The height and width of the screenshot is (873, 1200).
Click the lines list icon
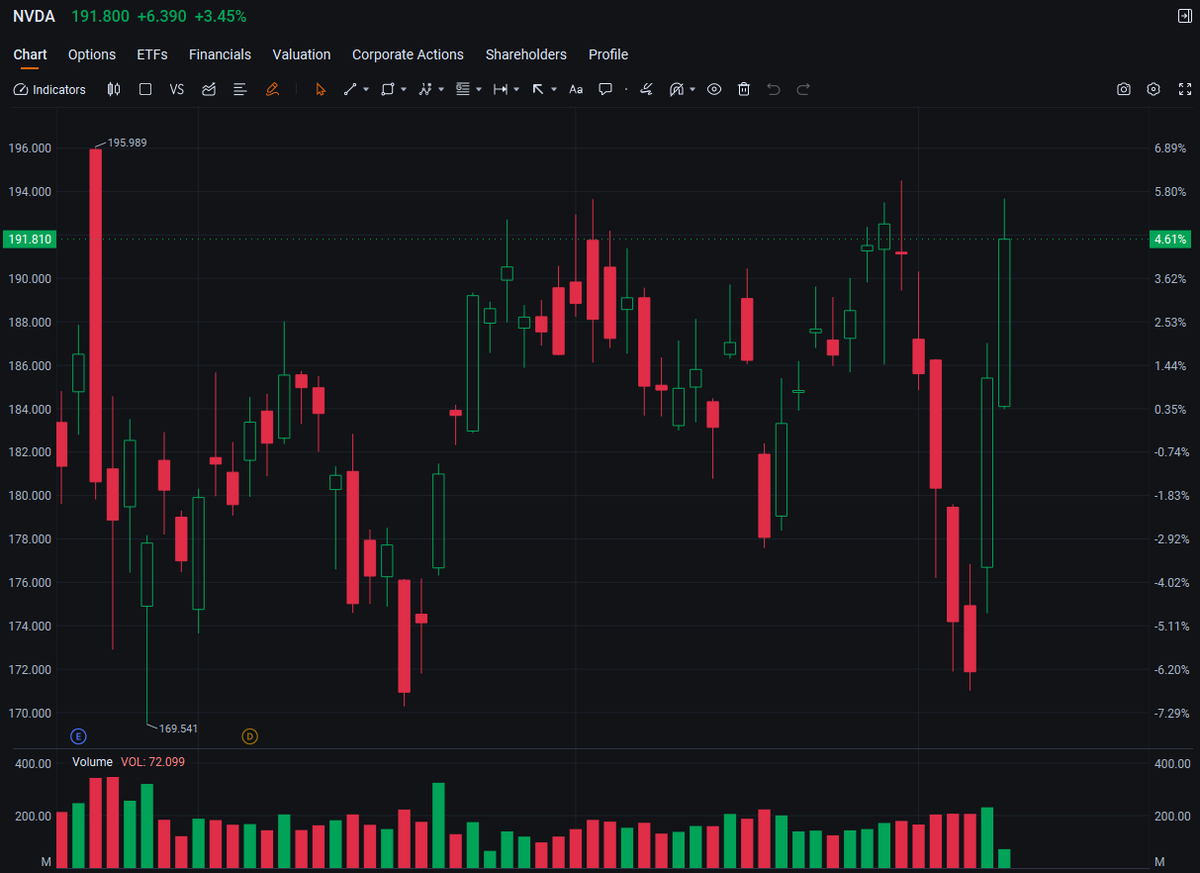[x=240, y=89]
